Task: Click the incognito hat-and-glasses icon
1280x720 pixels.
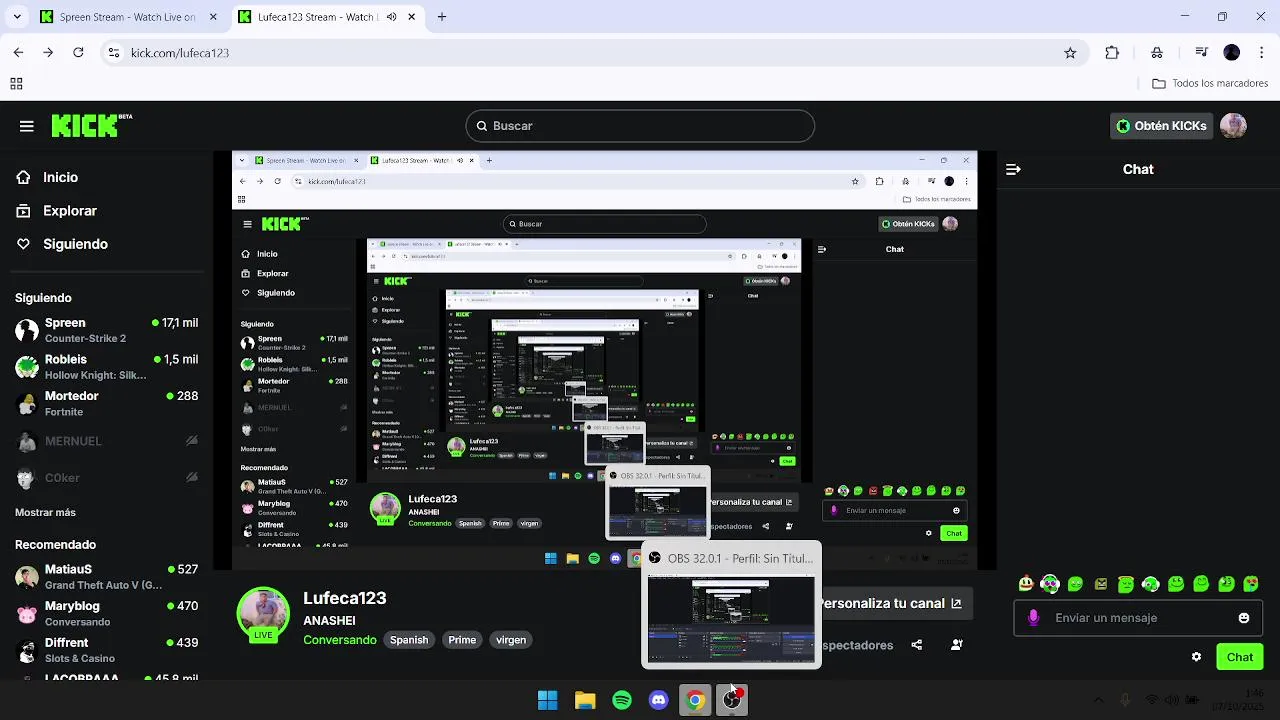Action: (x=1157, y=53)
